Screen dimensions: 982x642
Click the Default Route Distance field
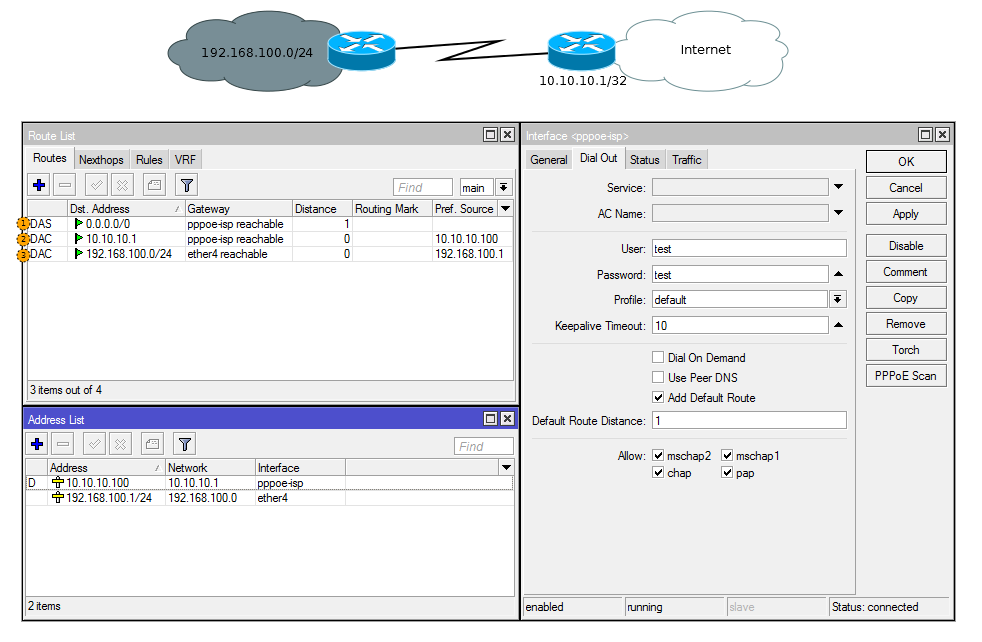(749, 420)
